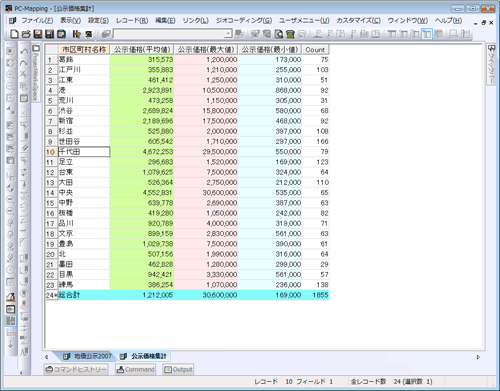Click the document preview magnifier toolbar icon

click(279, 34)
